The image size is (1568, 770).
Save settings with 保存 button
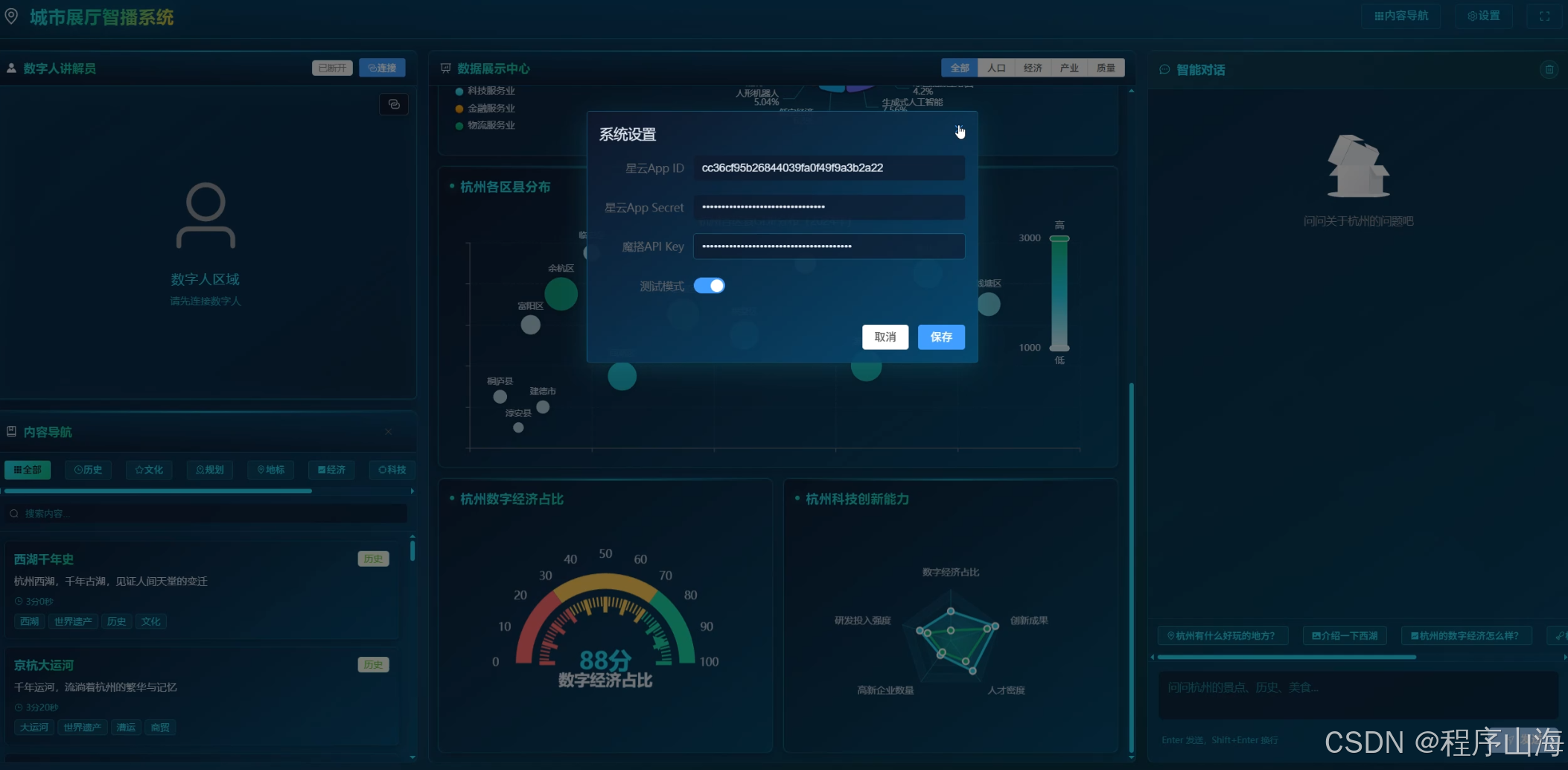tap(941, 337)
